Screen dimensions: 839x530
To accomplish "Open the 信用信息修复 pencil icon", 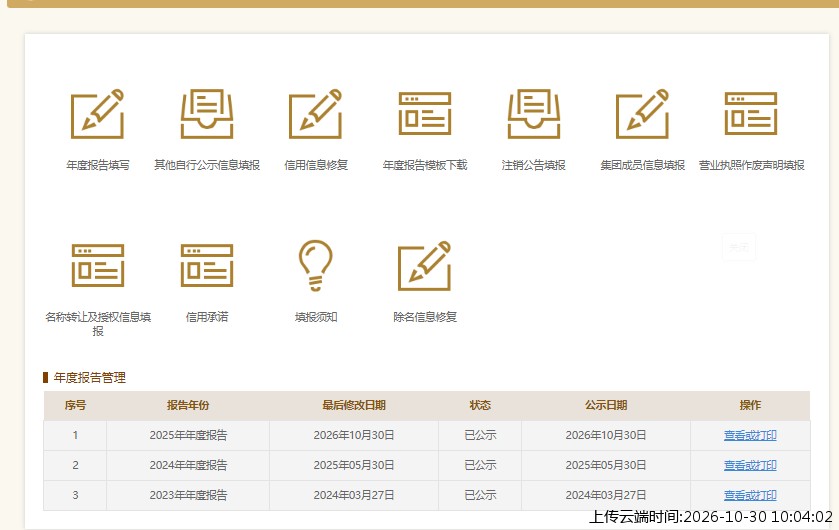I will pyautogui.click(x=316, y=113).
